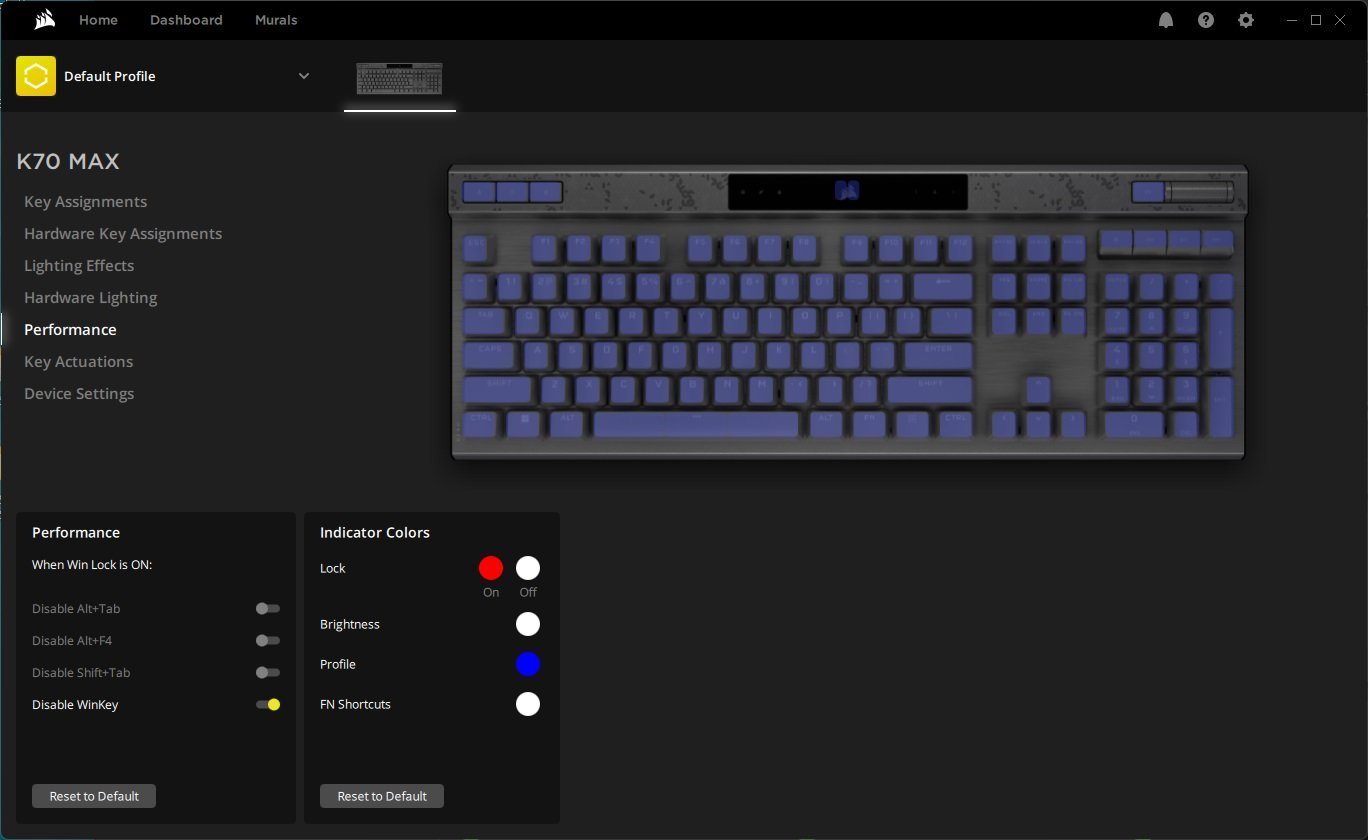Minimize the iCUE window

click(1291, 20)
